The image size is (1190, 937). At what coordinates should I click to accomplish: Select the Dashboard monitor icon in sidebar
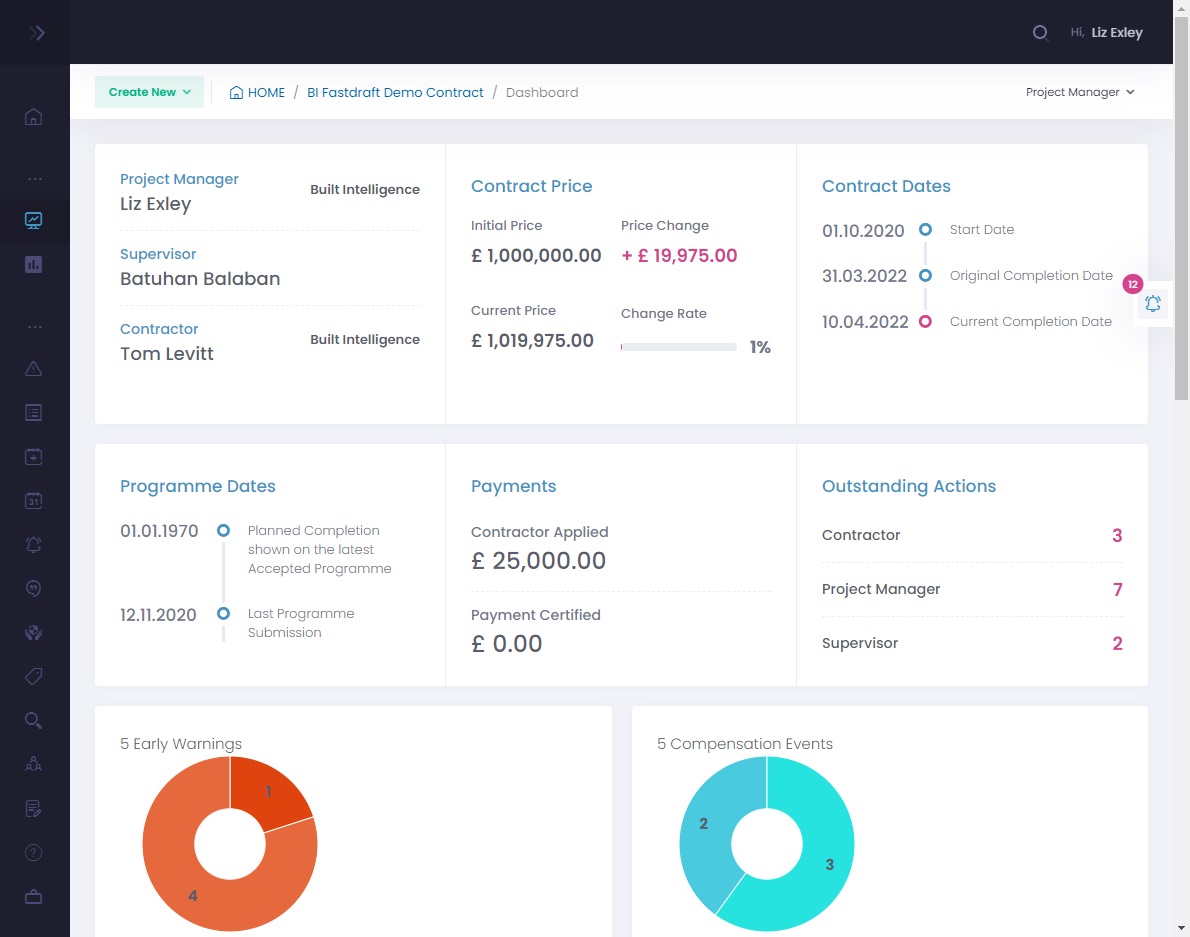pos(33,222)
